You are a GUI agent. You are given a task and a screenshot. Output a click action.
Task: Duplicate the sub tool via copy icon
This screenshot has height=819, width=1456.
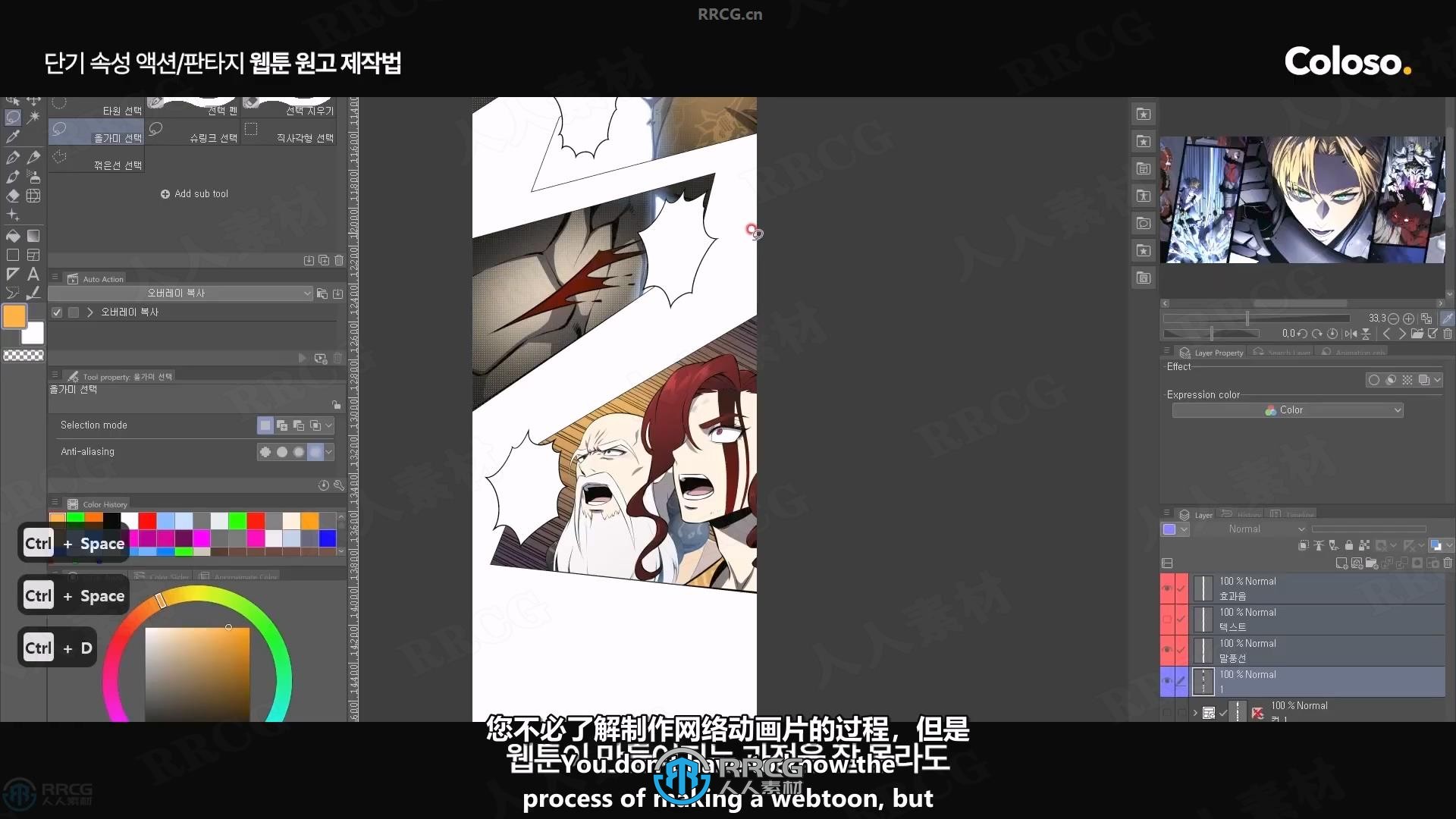(x=324, y=260)
